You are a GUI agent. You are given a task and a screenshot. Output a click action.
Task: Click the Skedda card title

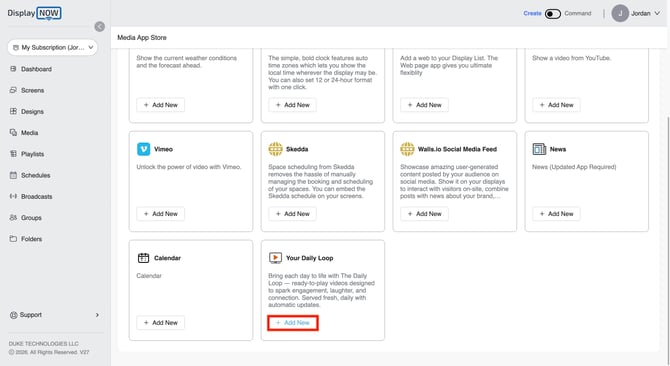pyautogui.click(x=297, y=149)
